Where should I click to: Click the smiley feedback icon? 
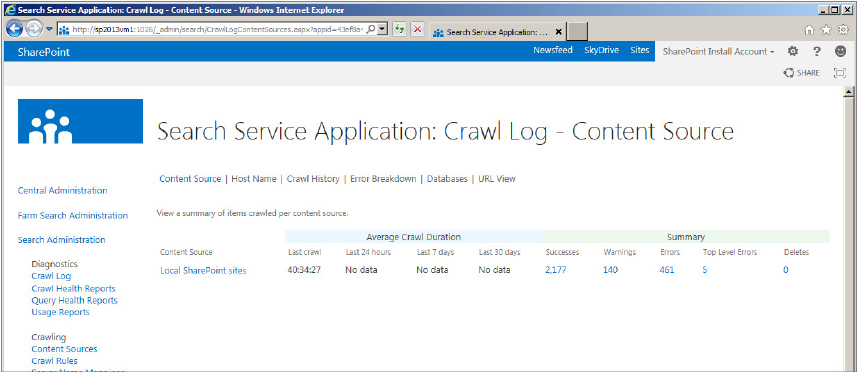click(840, 51)
